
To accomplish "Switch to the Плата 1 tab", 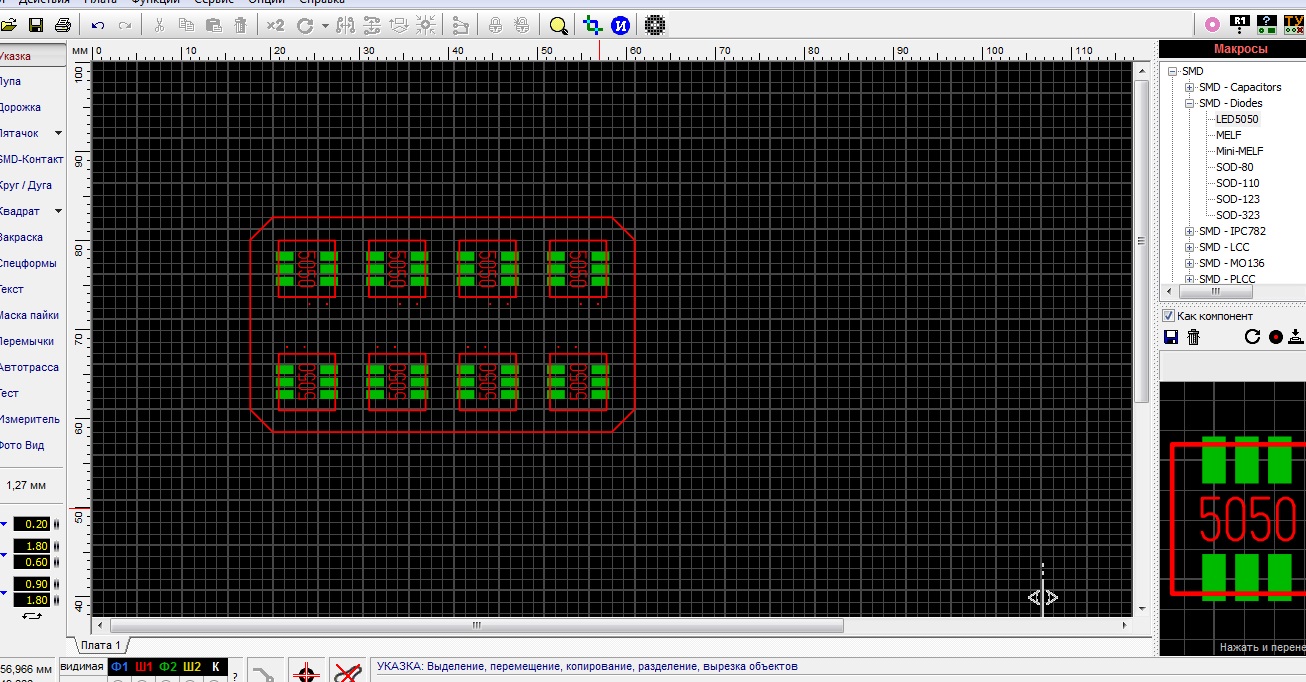I will 100,645.
